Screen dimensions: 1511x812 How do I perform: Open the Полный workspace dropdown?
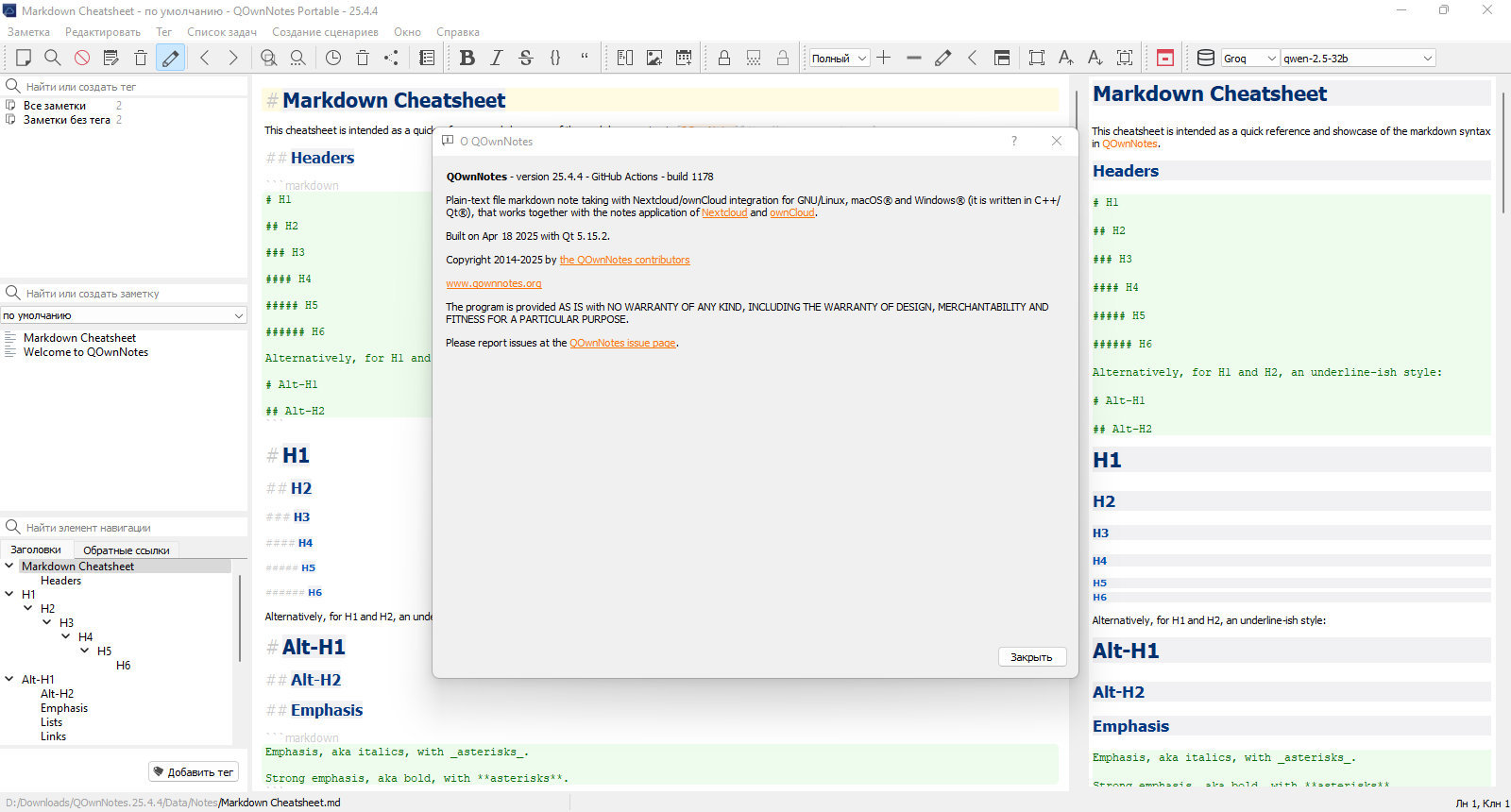pos(840,58)
